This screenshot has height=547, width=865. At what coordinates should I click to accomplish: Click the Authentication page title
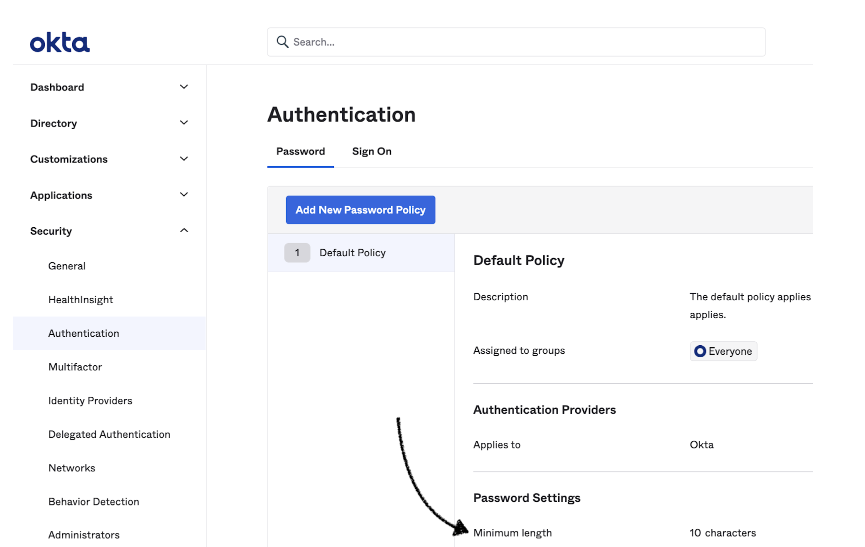[x=341, y=115]
